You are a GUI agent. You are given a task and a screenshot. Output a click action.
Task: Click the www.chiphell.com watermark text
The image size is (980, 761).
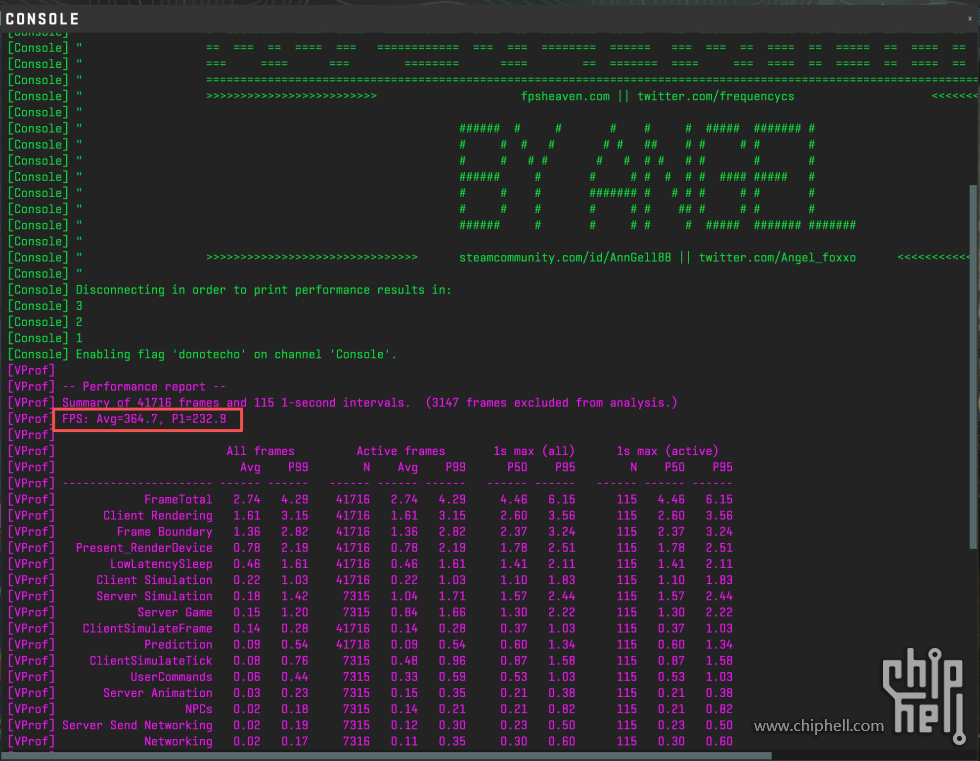(818, 726)
